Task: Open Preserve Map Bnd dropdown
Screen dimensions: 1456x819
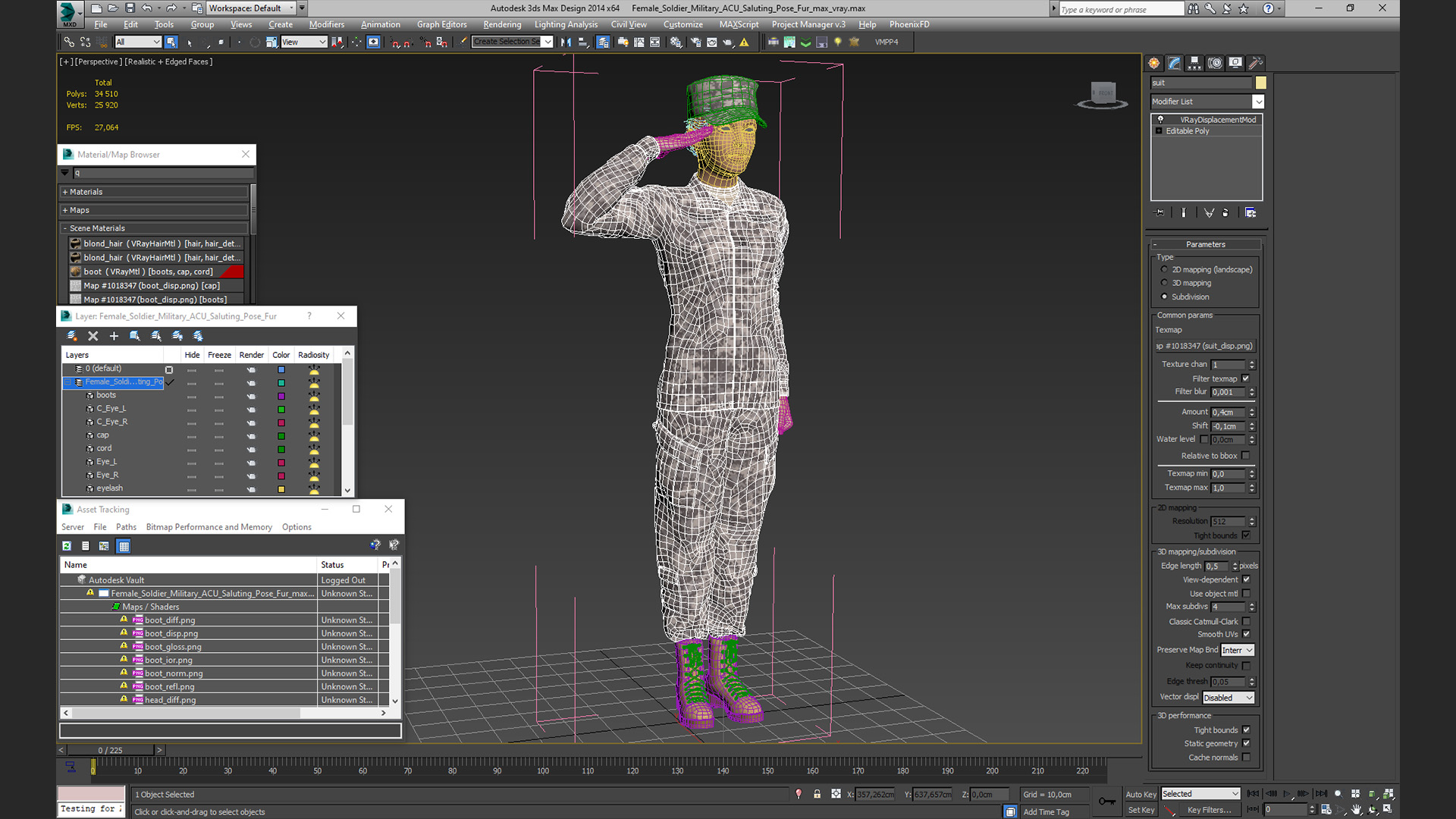Action: (x=1238, y=650)
